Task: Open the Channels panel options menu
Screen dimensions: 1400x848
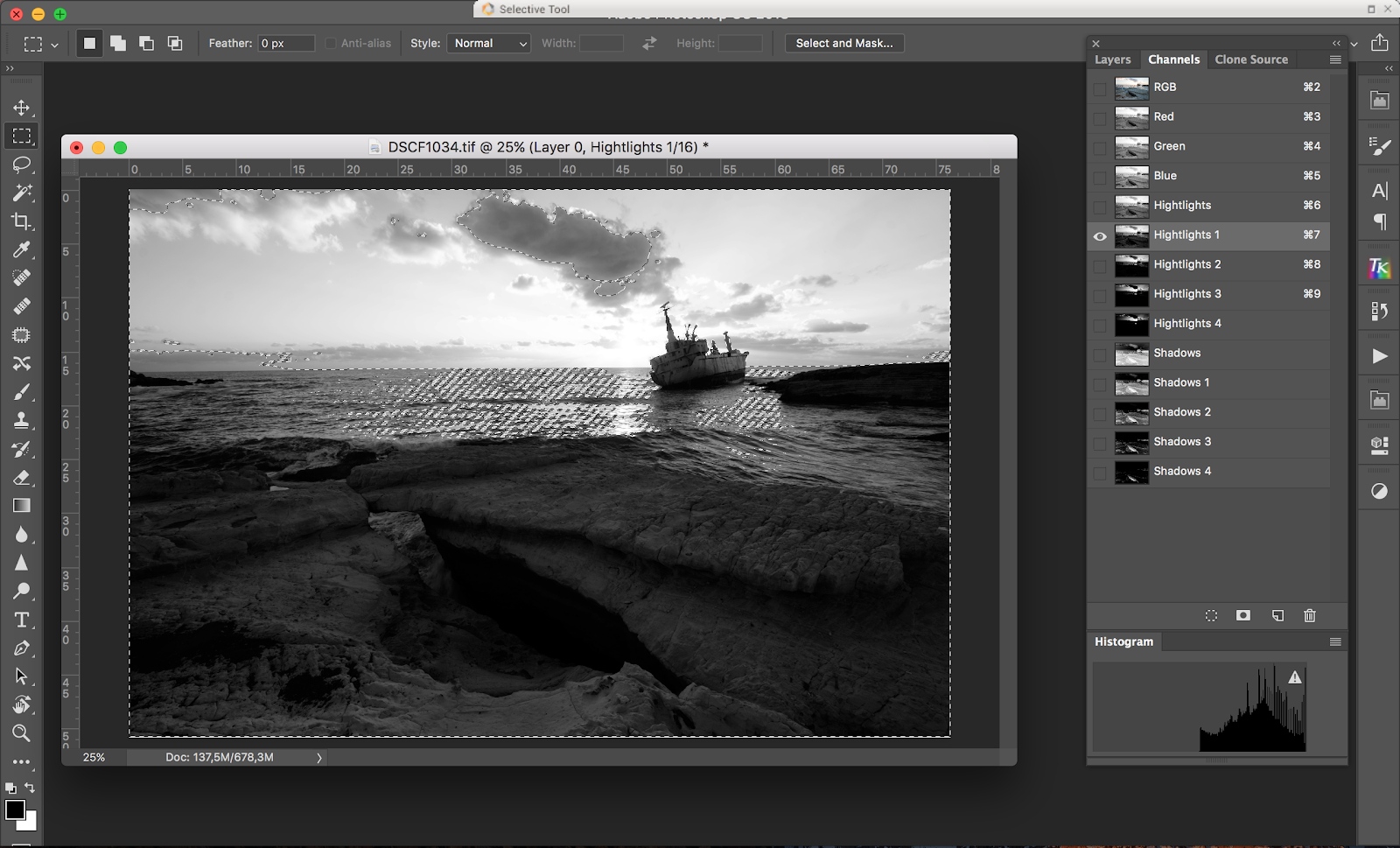Action: coord(1334,60)
